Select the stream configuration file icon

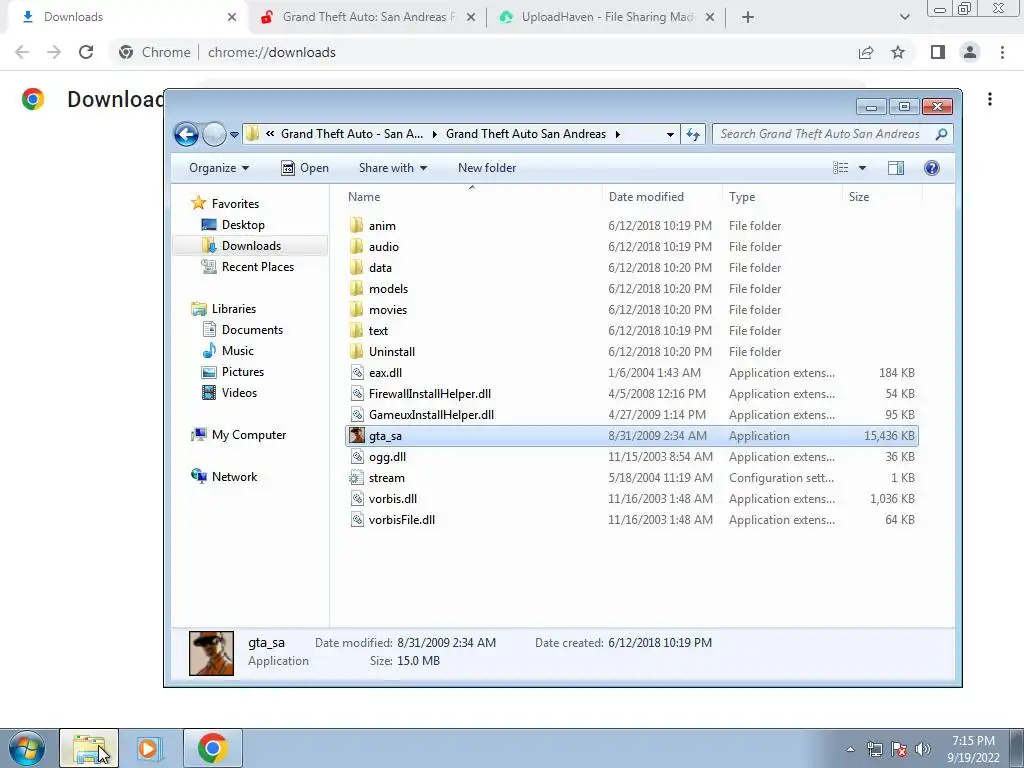[x=357, y=477]
